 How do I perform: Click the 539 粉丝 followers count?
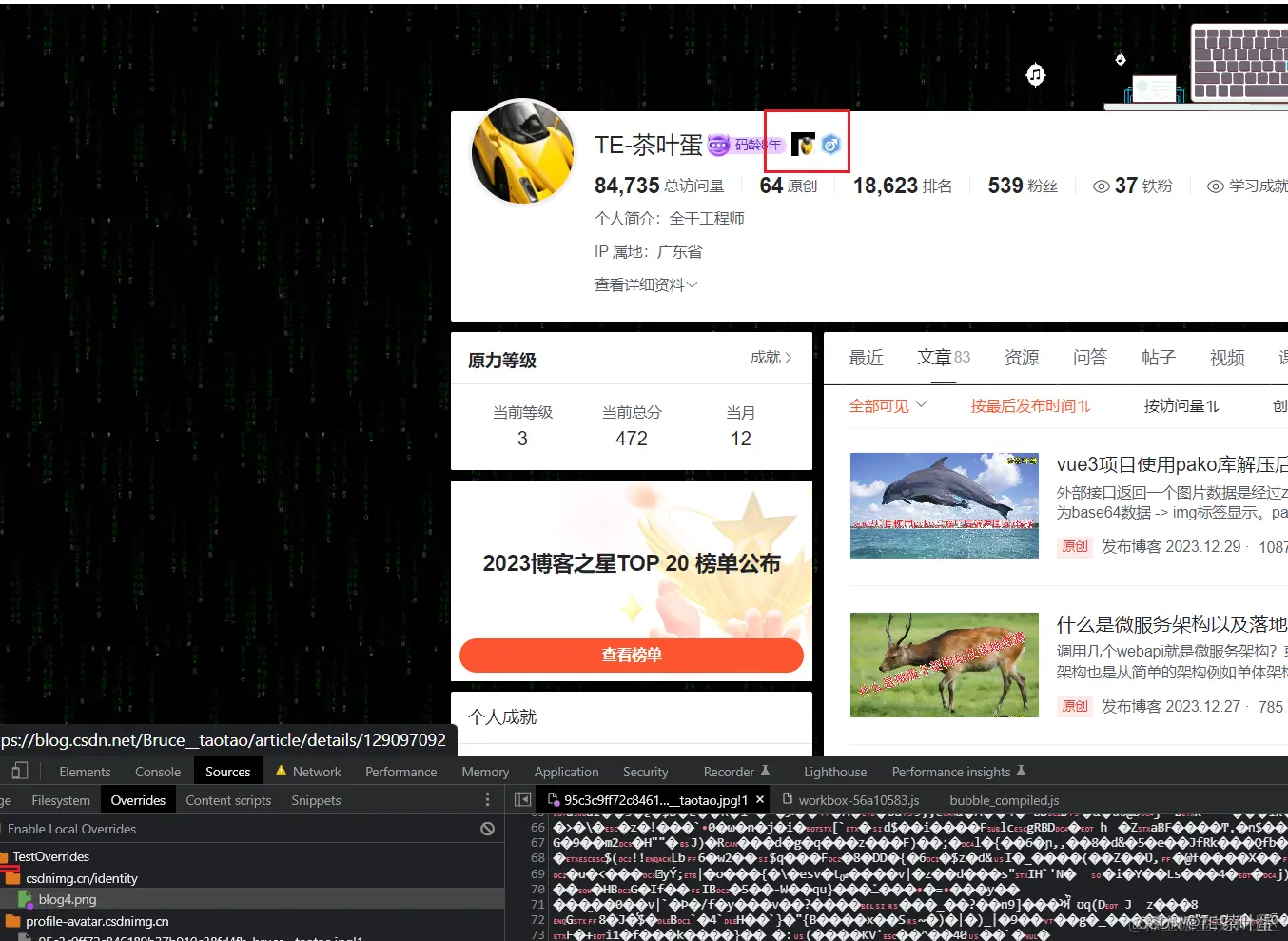coord(1023,186)
